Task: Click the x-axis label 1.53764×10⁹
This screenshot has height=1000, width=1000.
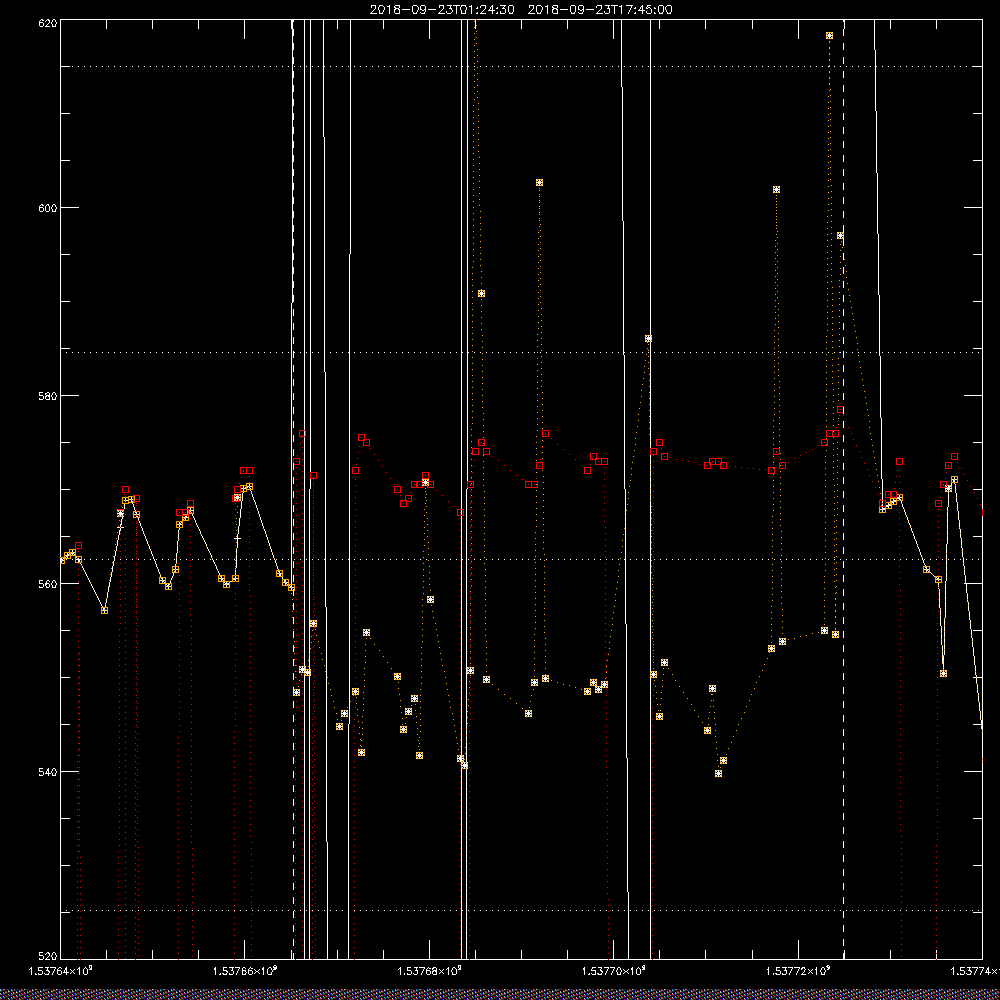Action: [x=61, y=971]
